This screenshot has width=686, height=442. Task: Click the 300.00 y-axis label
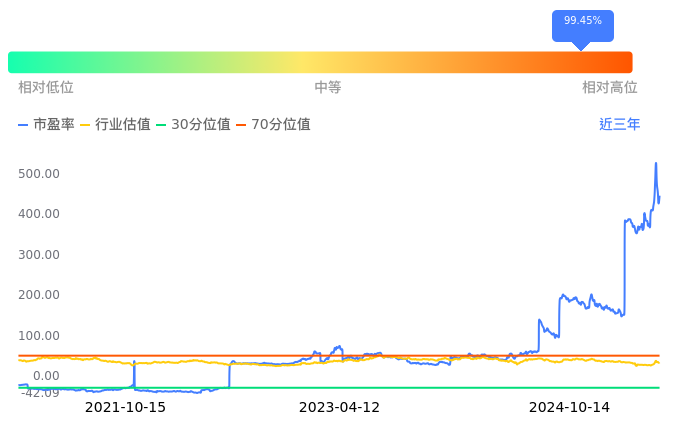coord(39,254)
